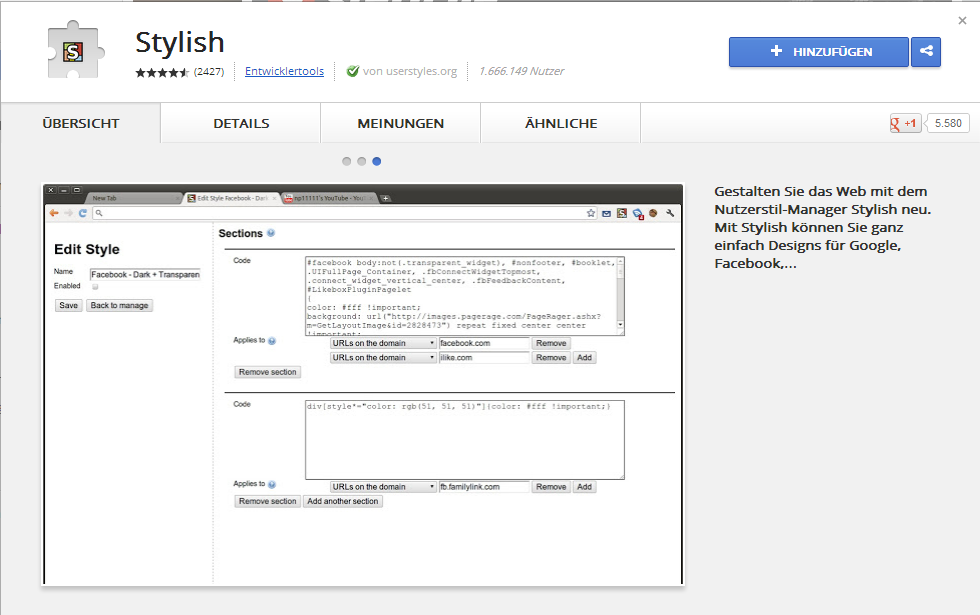
Task: Open the Entwicklertools category link
Action: click(284, 71)
